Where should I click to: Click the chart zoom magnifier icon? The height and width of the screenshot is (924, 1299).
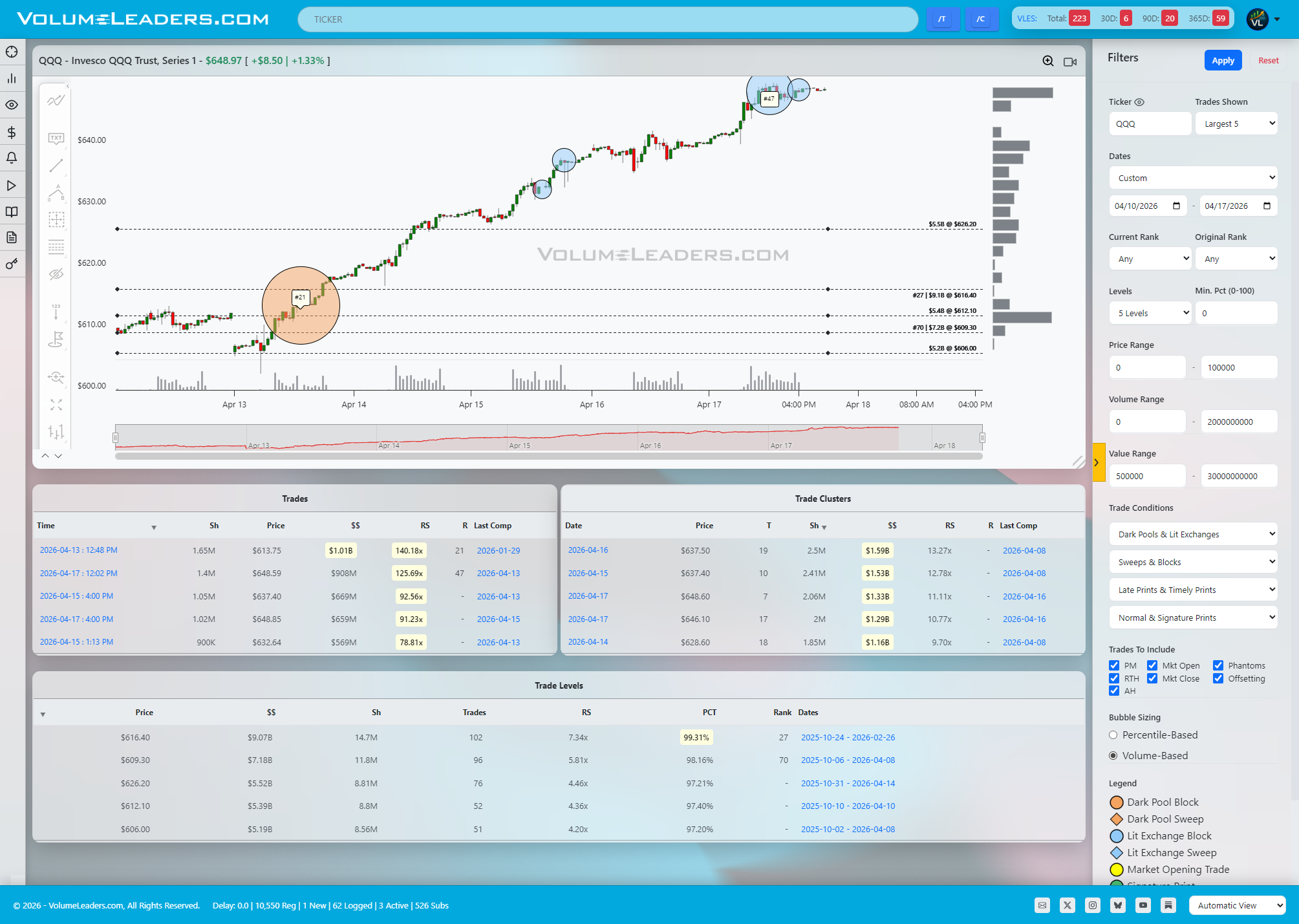pyautogui.click(x=1048, y=61)
